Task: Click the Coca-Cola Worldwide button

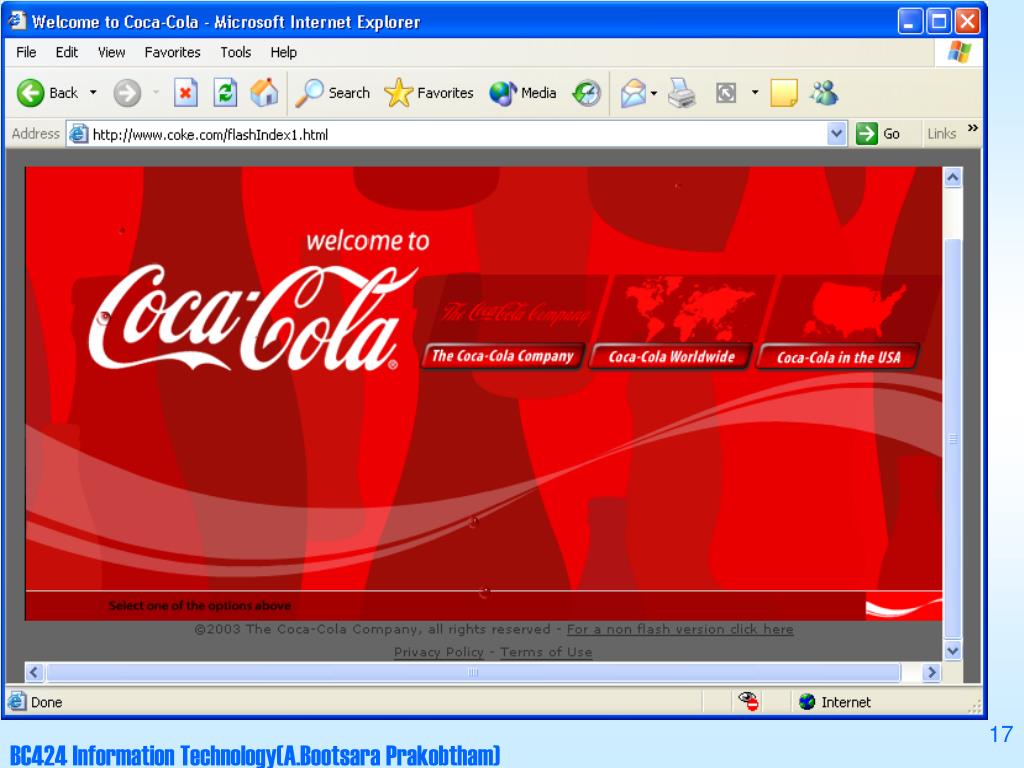Action: pos(671,357)
